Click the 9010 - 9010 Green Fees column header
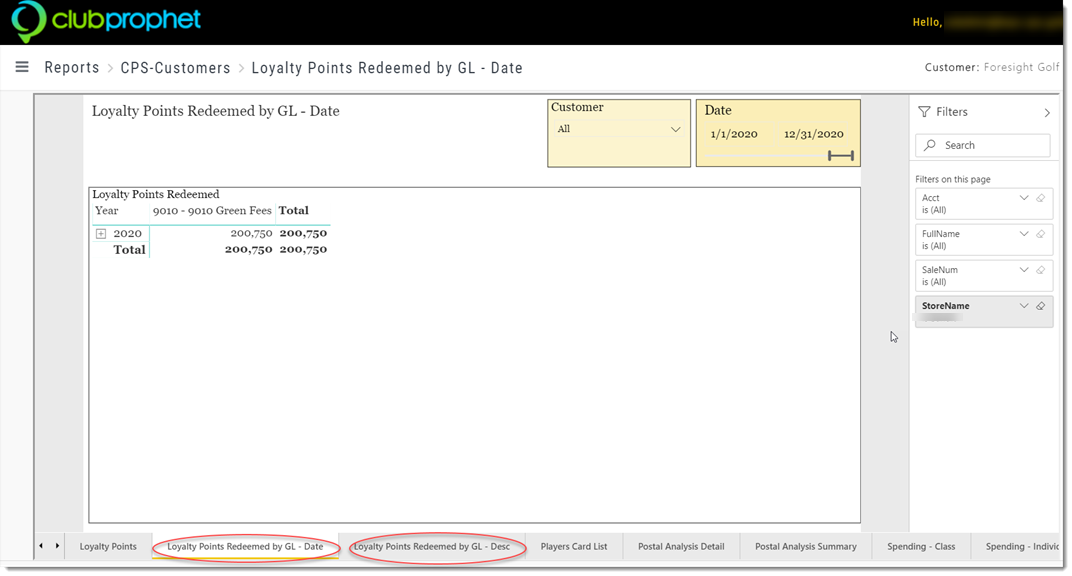The image size is (1072, 576). 212,211
